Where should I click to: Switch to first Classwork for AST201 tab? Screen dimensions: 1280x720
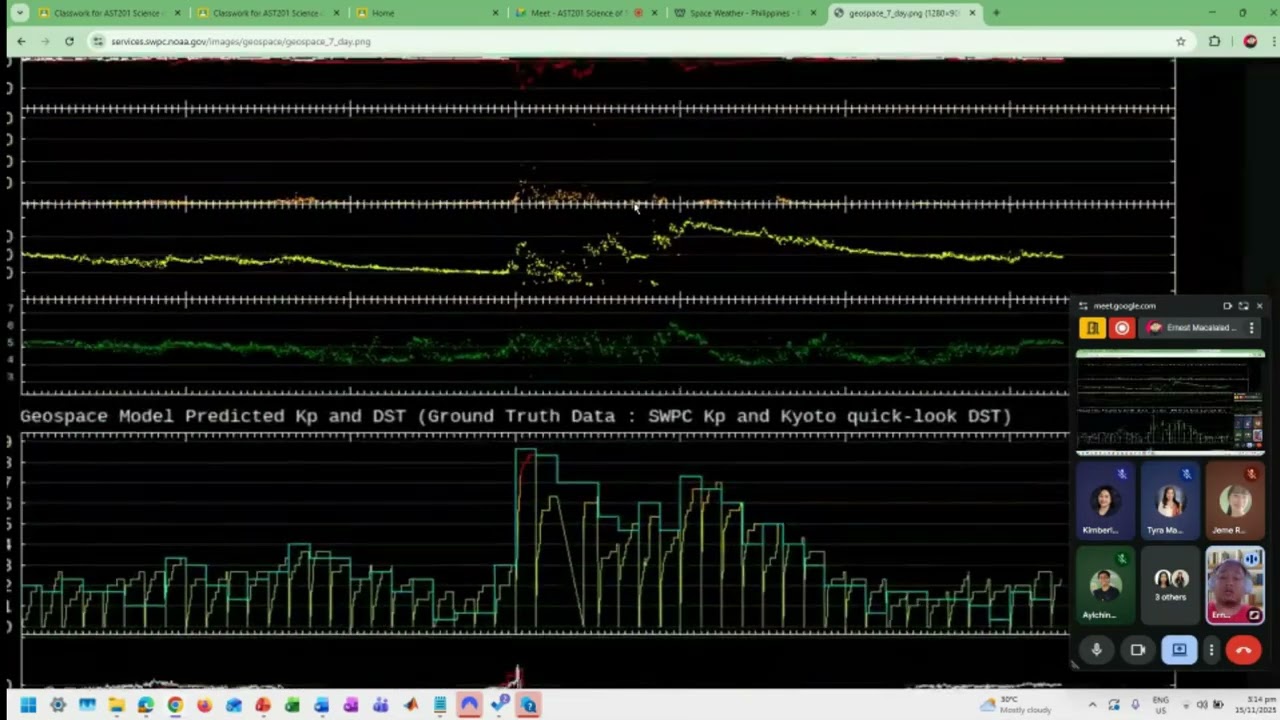108,13
